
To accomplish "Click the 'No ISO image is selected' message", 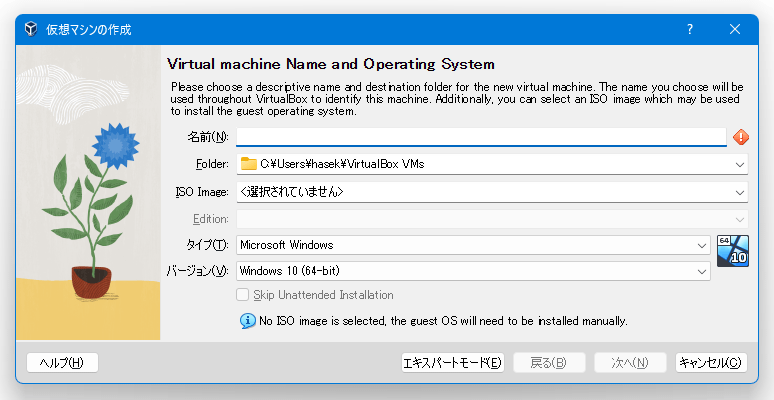I will click(x=443, y=321).
